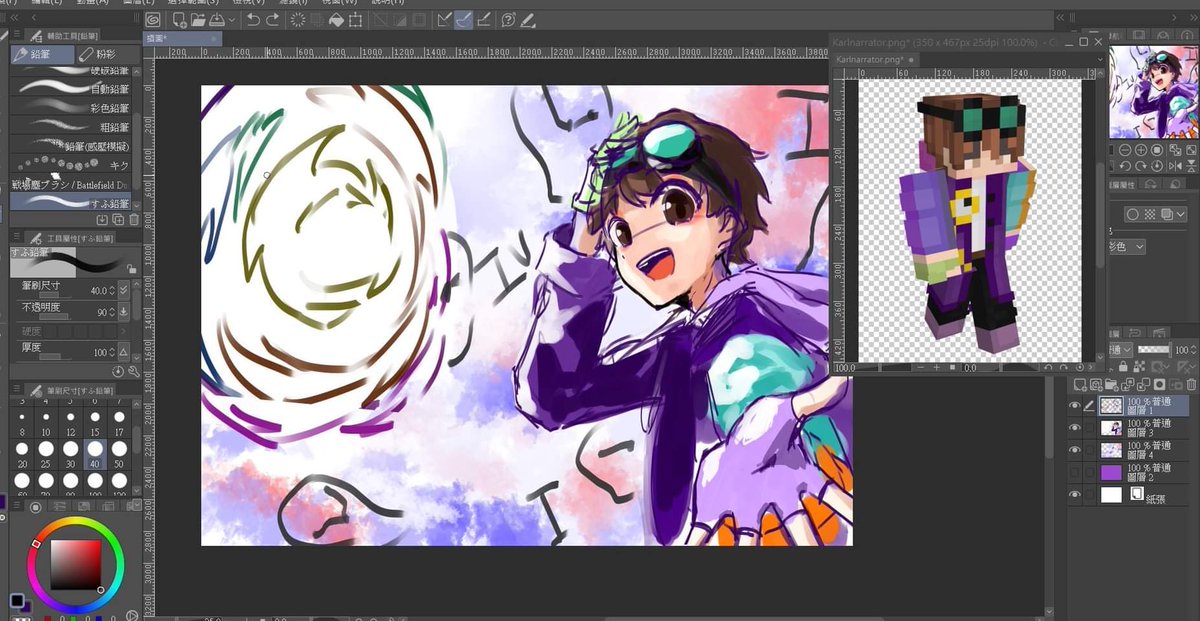
Task: Click the duplicate sub tool icon
Action: tap(117, 220)
